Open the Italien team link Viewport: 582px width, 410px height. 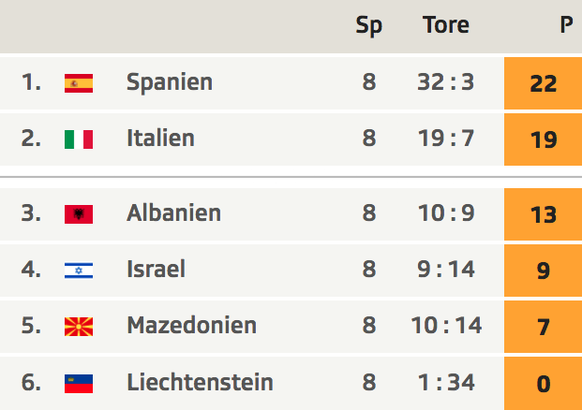coord(161,138)
